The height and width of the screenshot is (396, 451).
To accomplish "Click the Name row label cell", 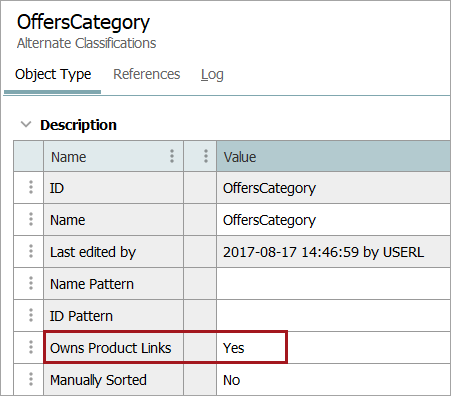I will pos(113,220).
